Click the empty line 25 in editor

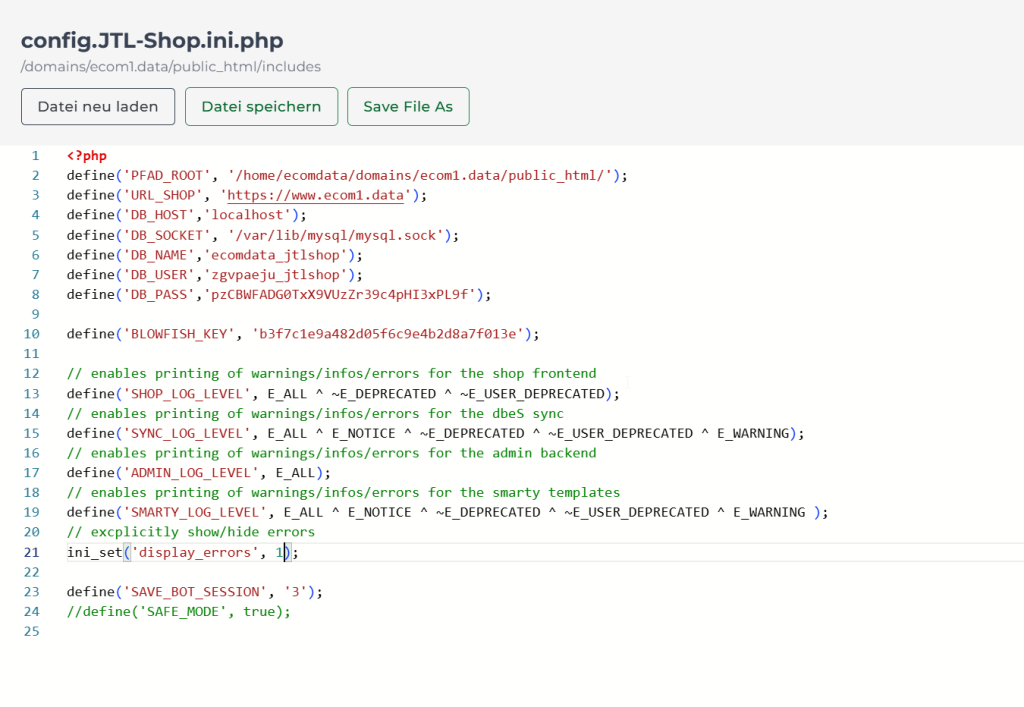(300, 631)
